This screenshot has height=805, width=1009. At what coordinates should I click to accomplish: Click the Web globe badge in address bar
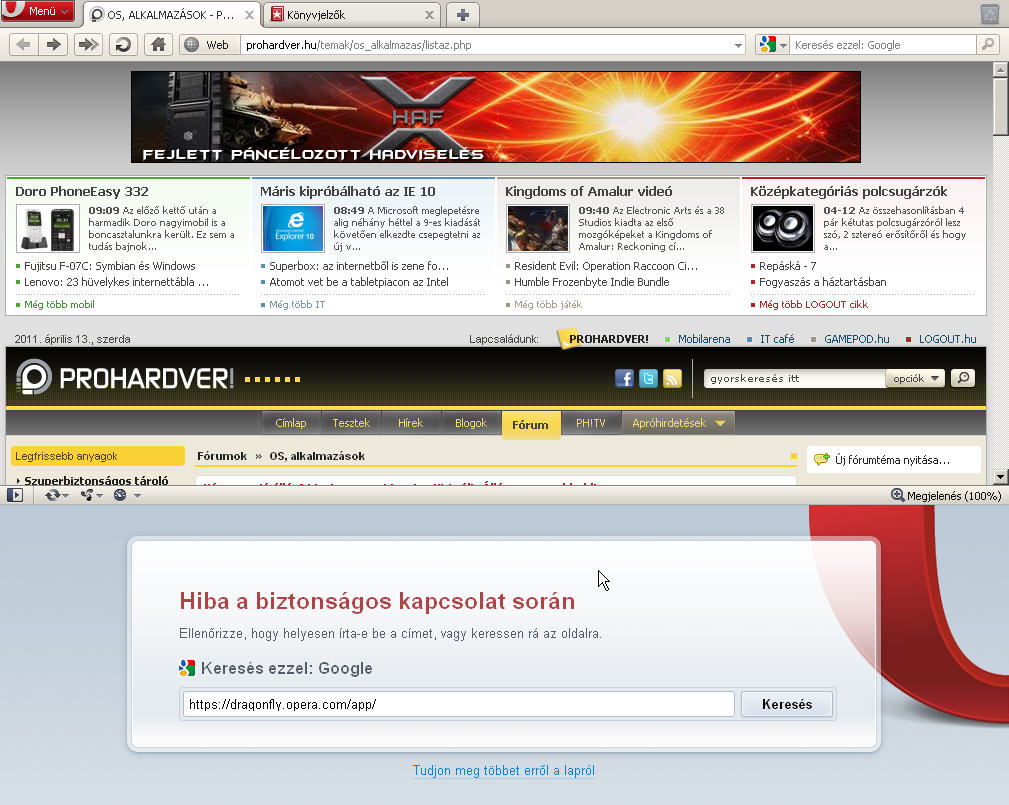pos(207,45)
